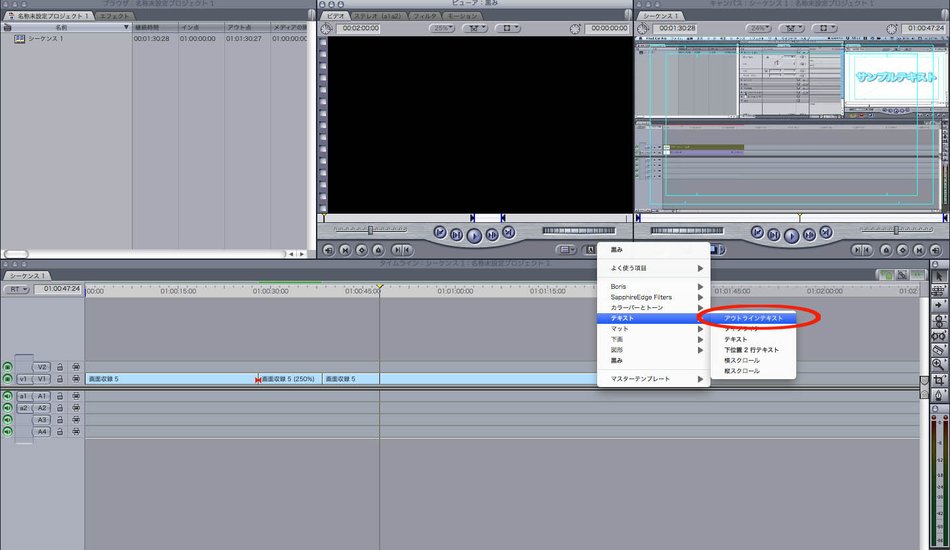Open the RT pop-up menu in timeline
The image size is (950, 550).
click(16, 289)
